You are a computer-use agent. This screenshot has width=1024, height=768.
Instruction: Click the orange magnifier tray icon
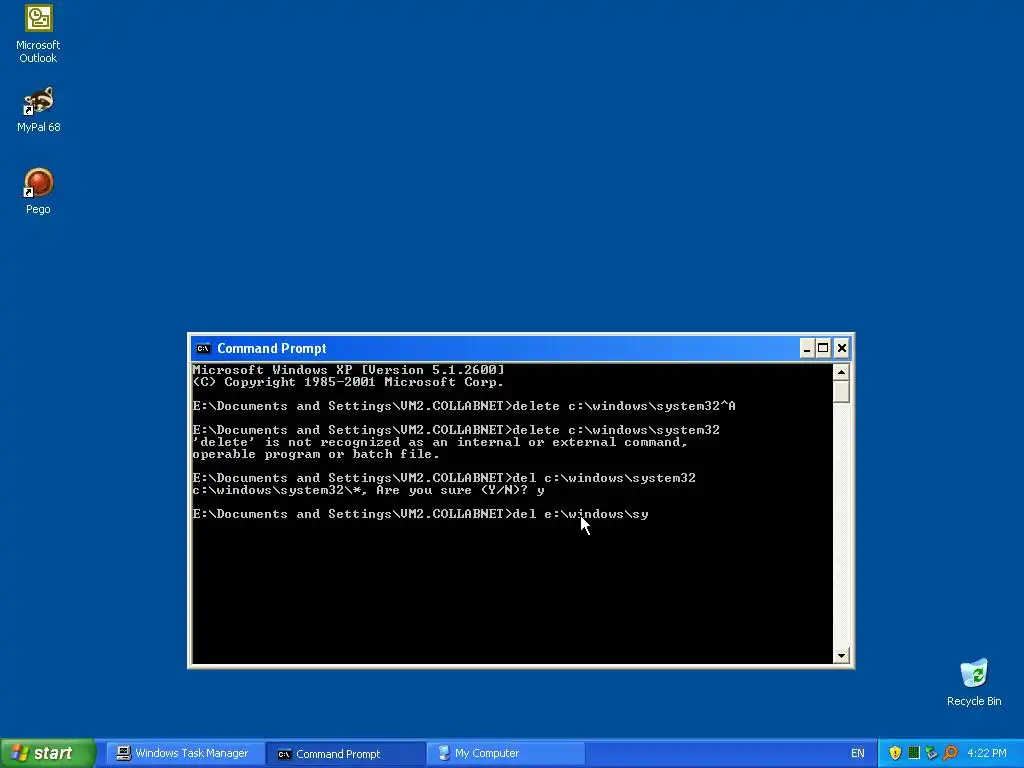[x=950, y=753]
